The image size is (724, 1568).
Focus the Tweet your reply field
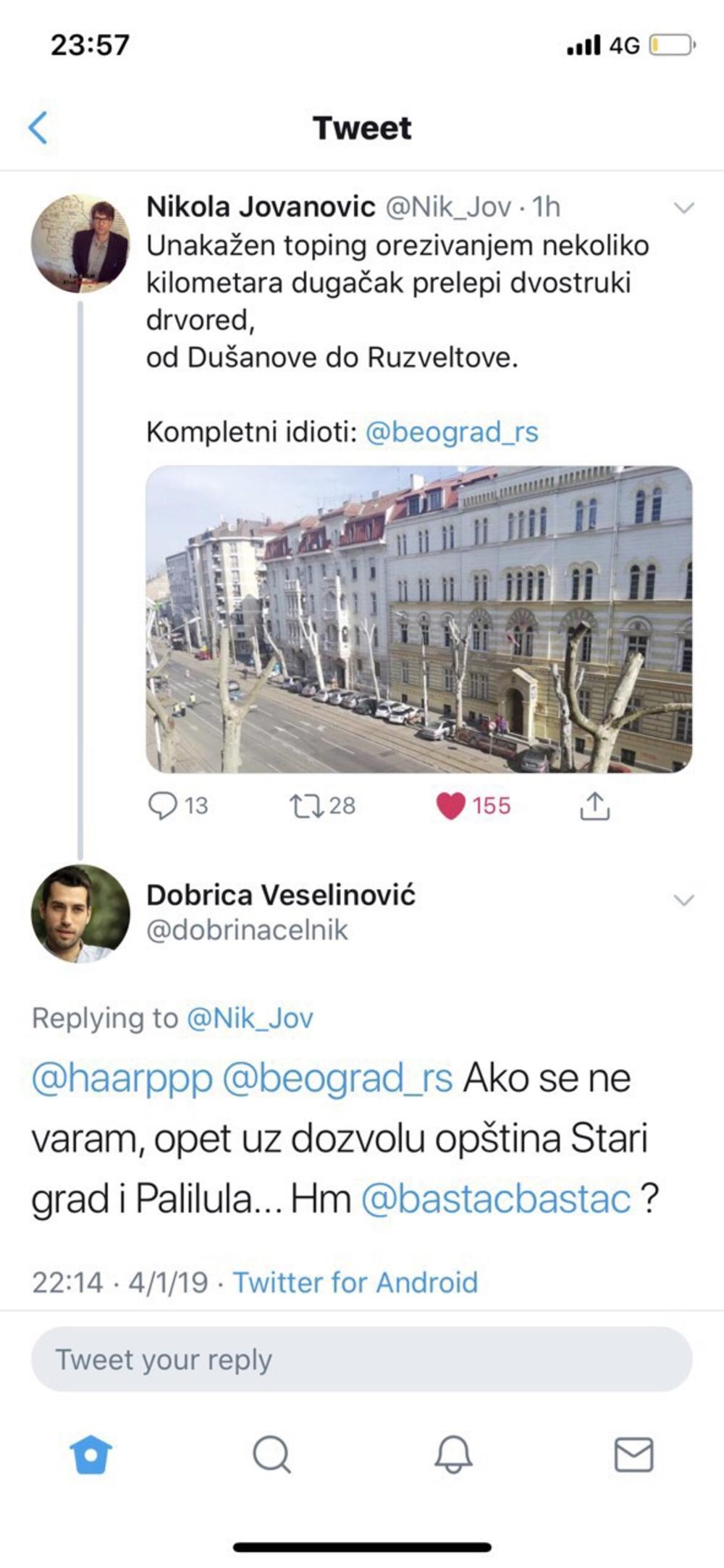362,1360
